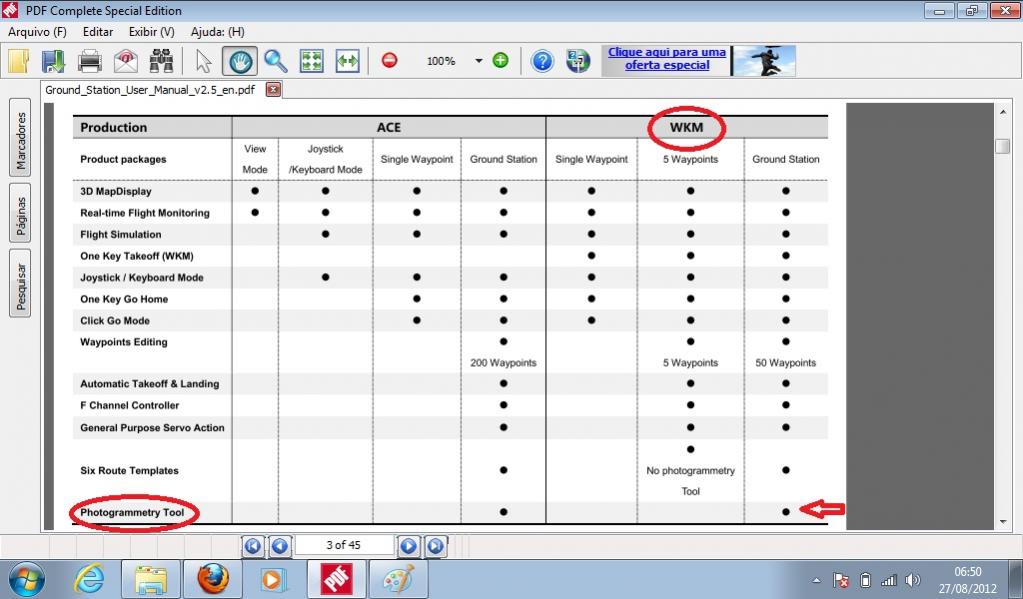1023x599 pixels.
Task: Select the arrow pointer tool
Action: pos(203,61)
